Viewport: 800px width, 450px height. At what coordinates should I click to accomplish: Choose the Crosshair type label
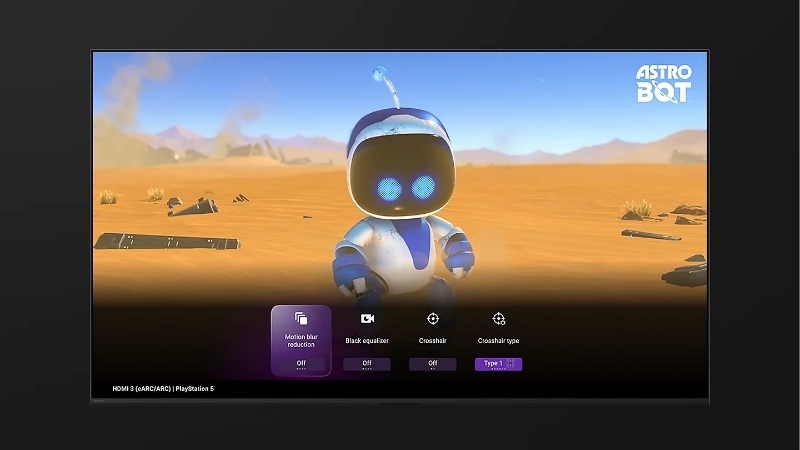click(x=499, y=341)
